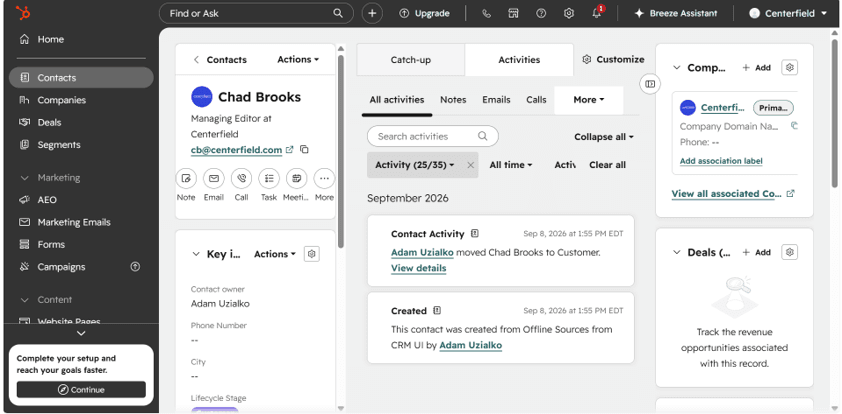Collapse the Marketing section in sidebar
Image resolution: width=842 pixels, height=414 pixels.
pyautogui.click(x=24, y=178)
